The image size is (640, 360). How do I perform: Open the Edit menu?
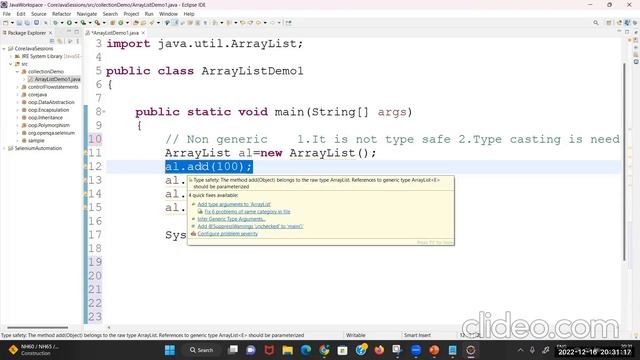[21, 14]
